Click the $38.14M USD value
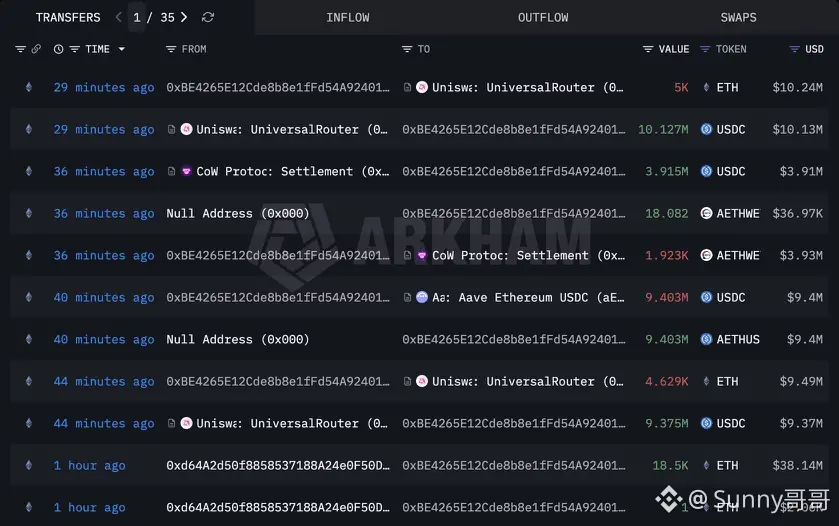The width and height of the screenshot is (839, 526). 797,466
